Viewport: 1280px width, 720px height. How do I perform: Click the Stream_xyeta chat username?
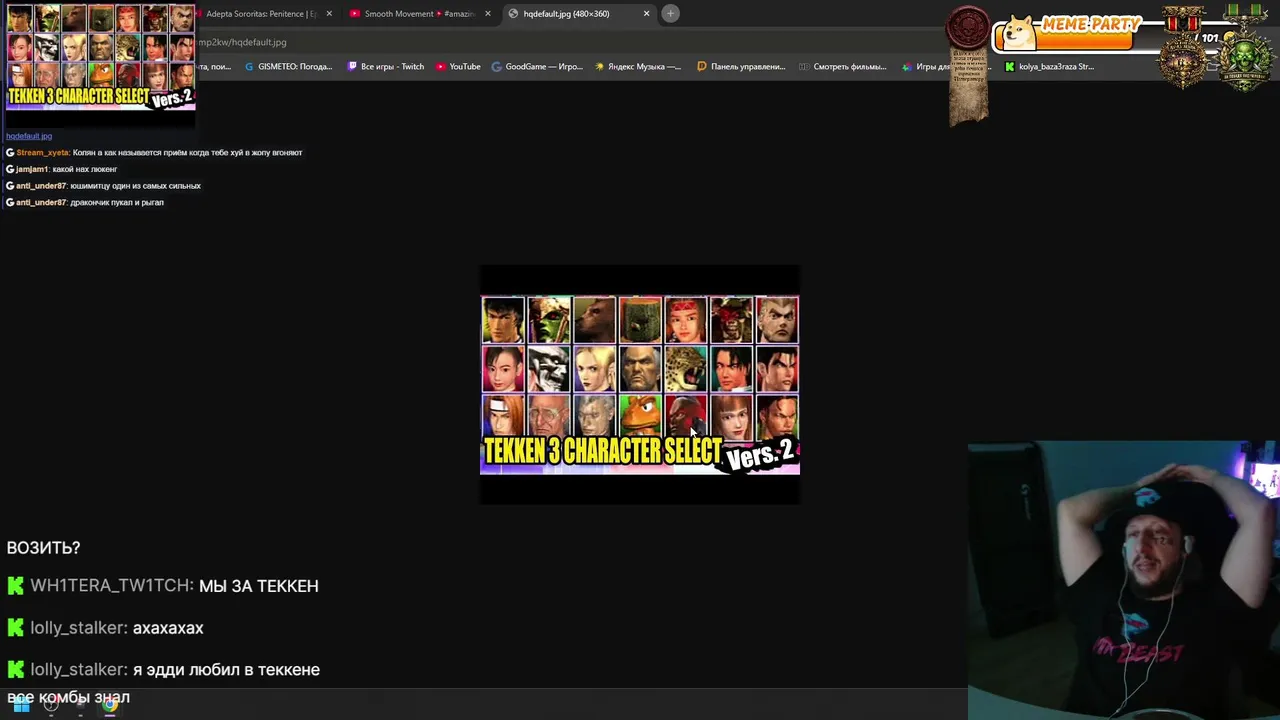click(x=42, y=153)
